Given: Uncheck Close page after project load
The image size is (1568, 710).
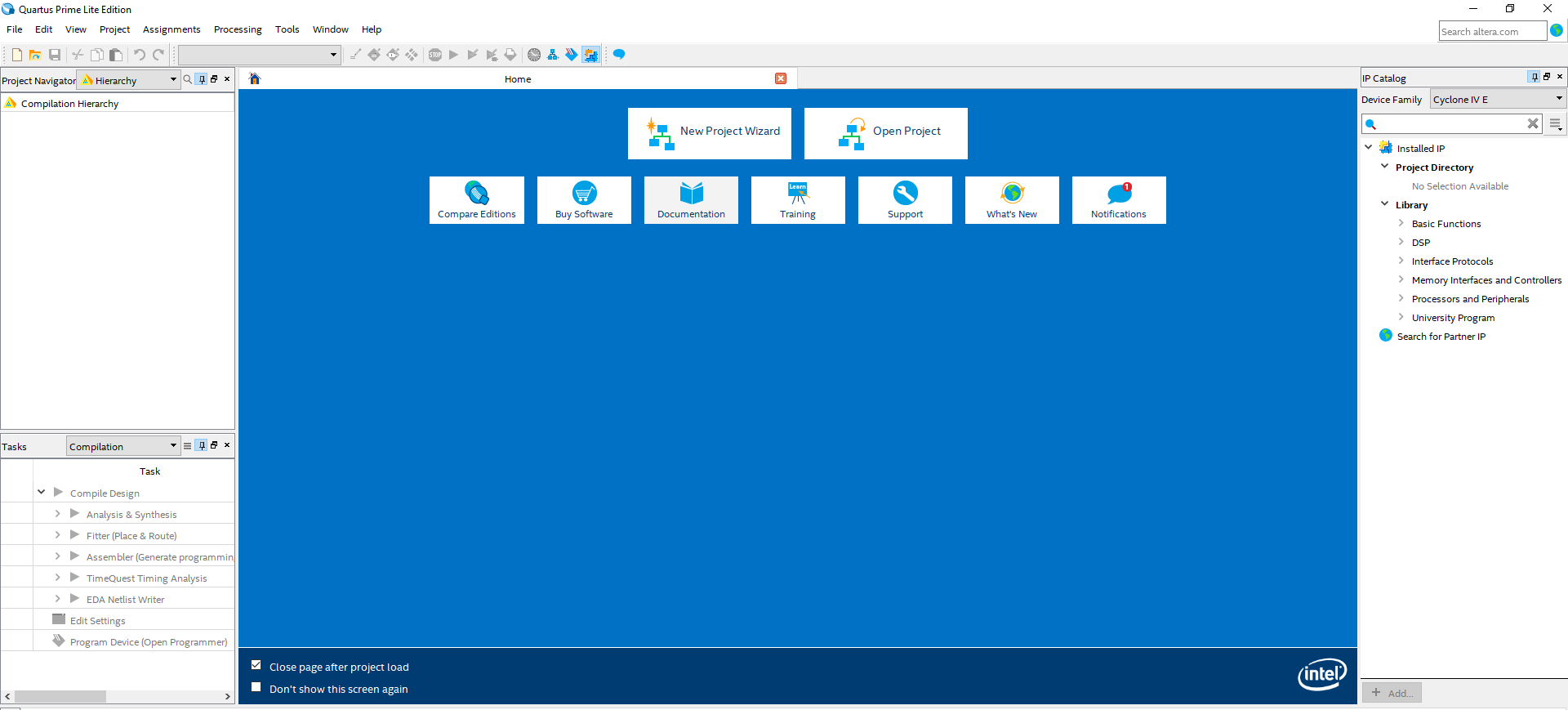Looking at the screenshot, I should (256, 666).
